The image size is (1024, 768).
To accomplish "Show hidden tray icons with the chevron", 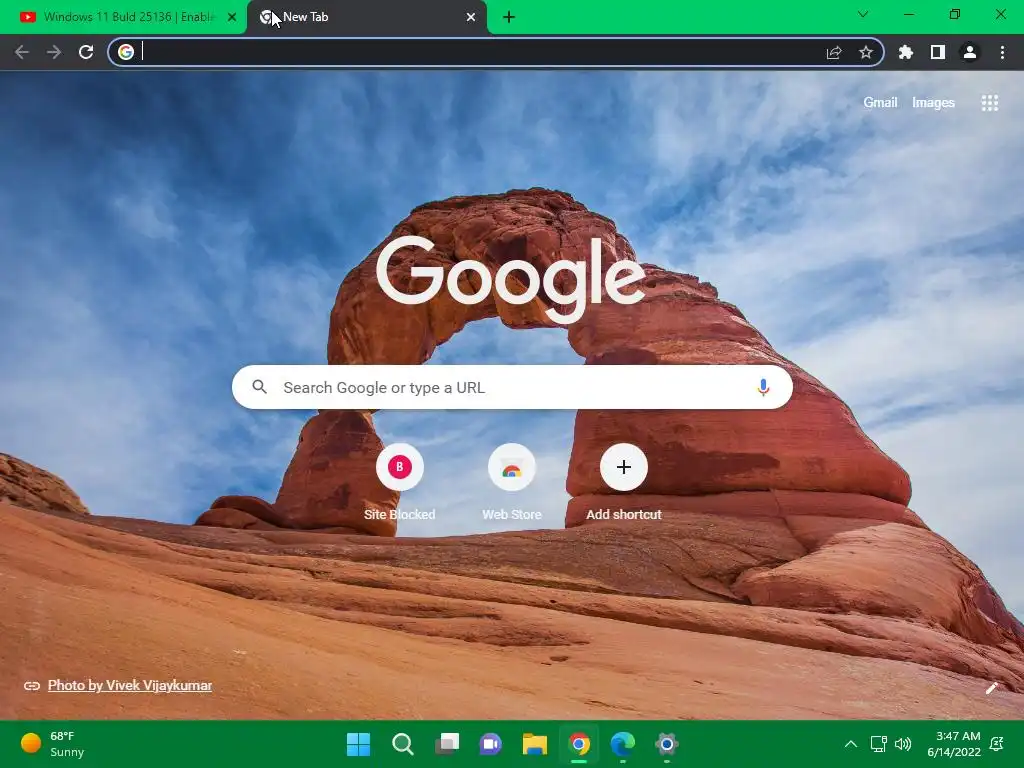I will click(850, 744).
